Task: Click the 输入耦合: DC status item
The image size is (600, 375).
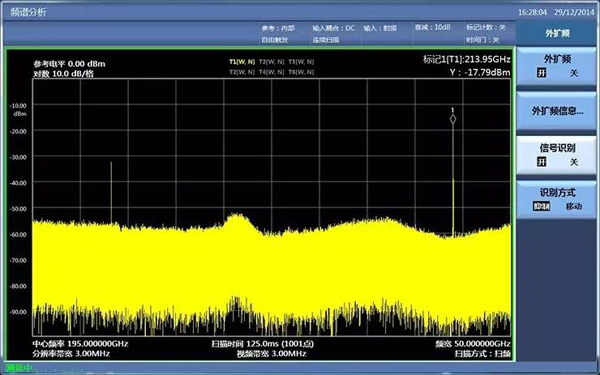Action: [334, 28]
